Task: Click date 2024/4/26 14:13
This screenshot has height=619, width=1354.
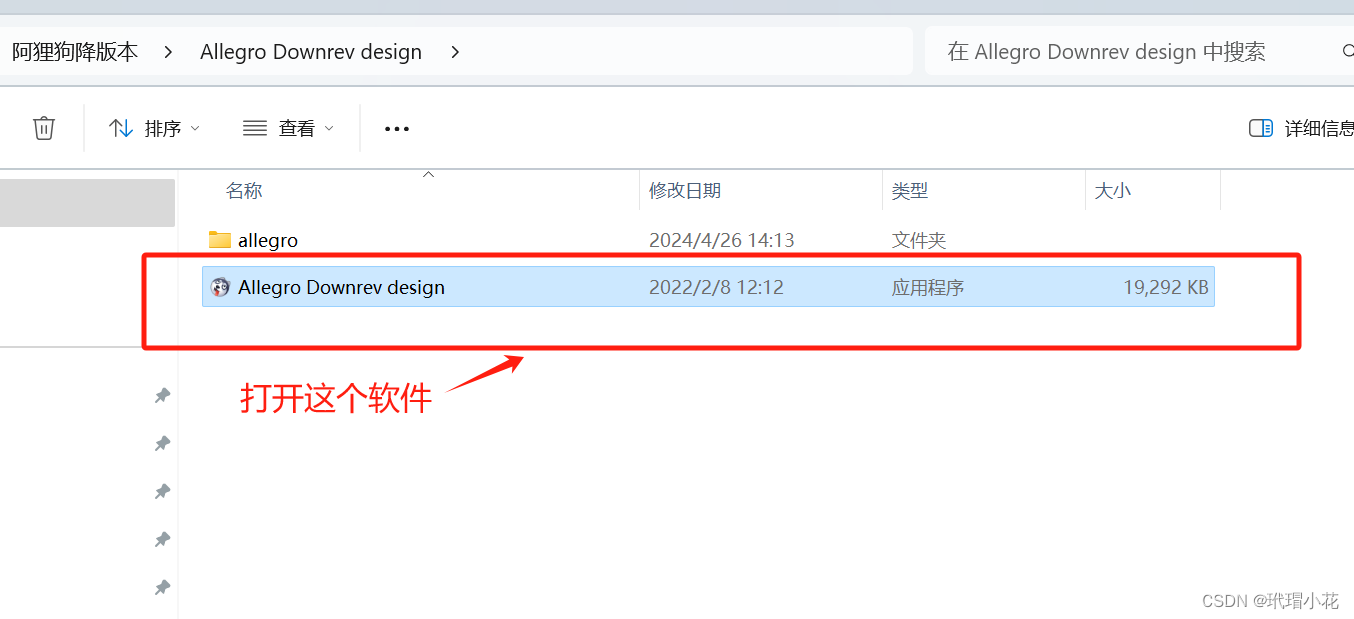Action: pos(722,240)
